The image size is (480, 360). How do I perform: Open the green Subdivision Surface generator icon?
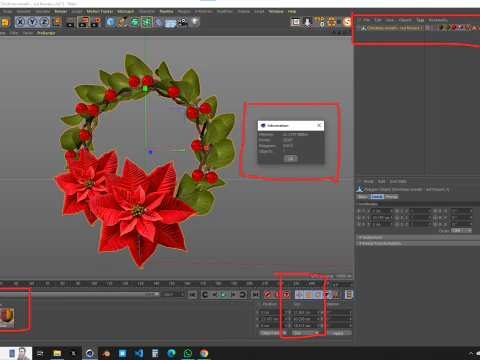point(135,22)
